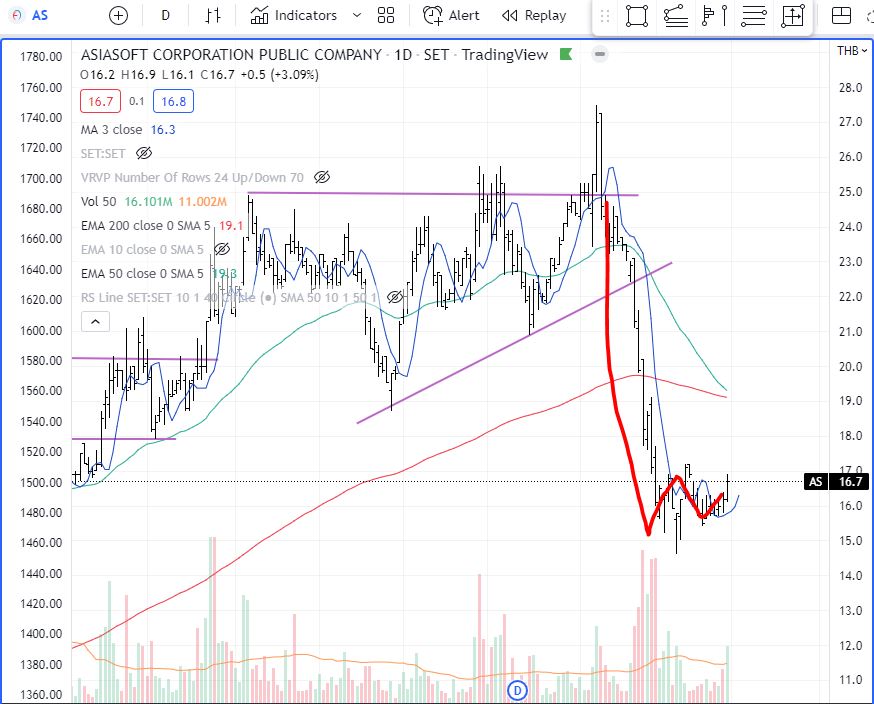Click the 28.0 price scale label
The image size is (874, 704).
[851, 88]
